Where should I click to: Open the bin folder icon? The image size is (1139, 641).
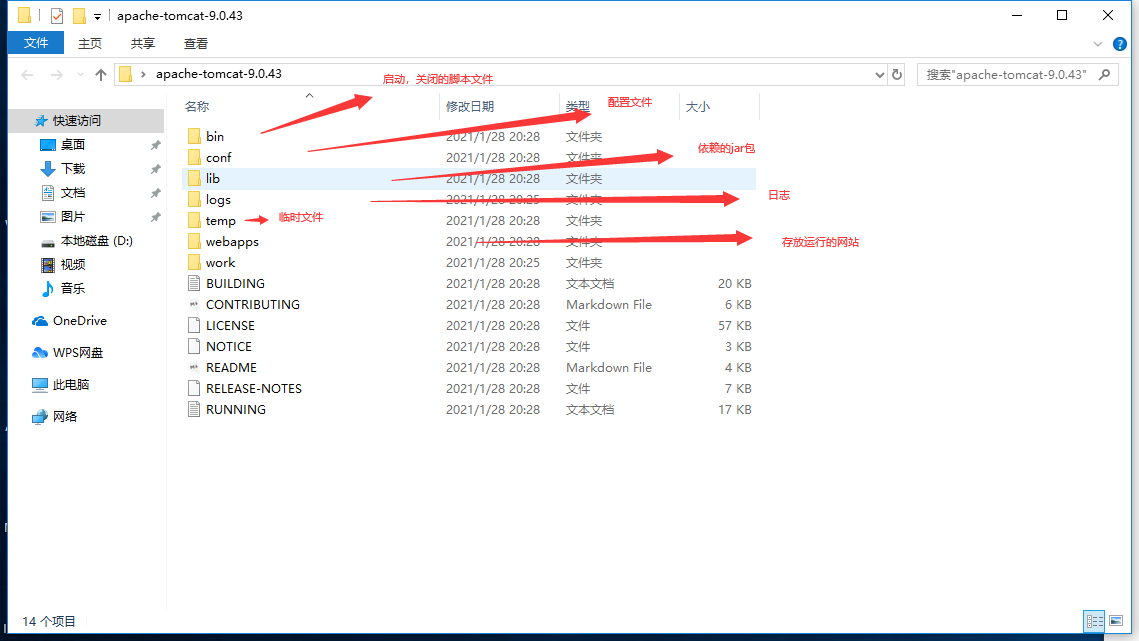(x=194, y=136)
